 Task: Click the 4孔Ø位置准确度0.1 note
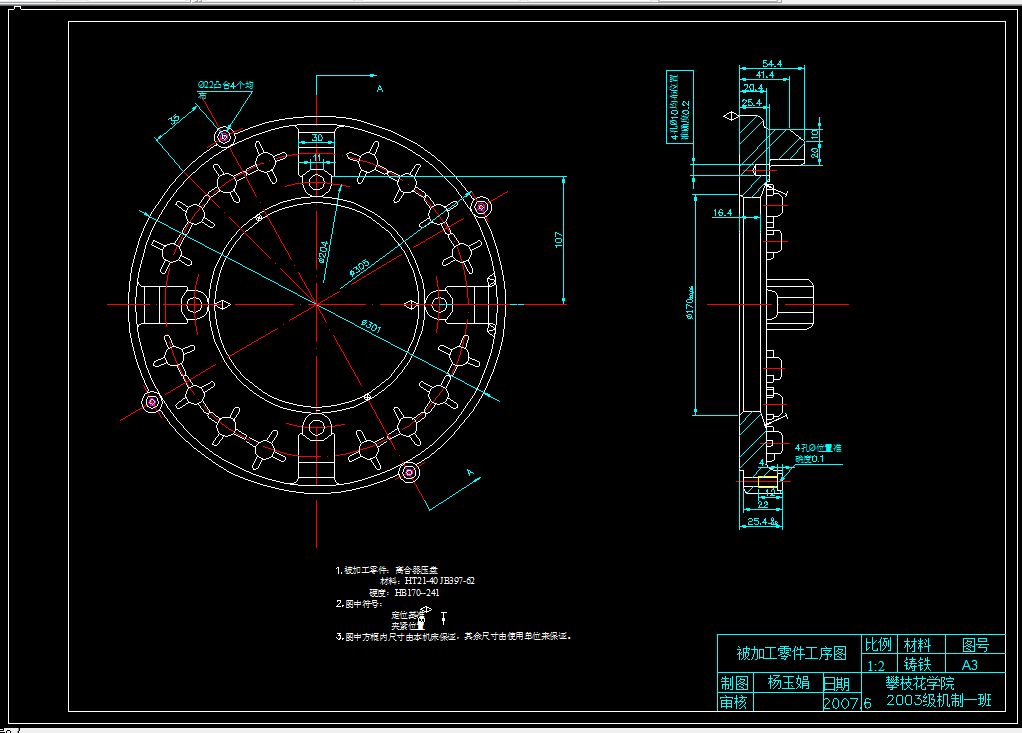point(817,453)
